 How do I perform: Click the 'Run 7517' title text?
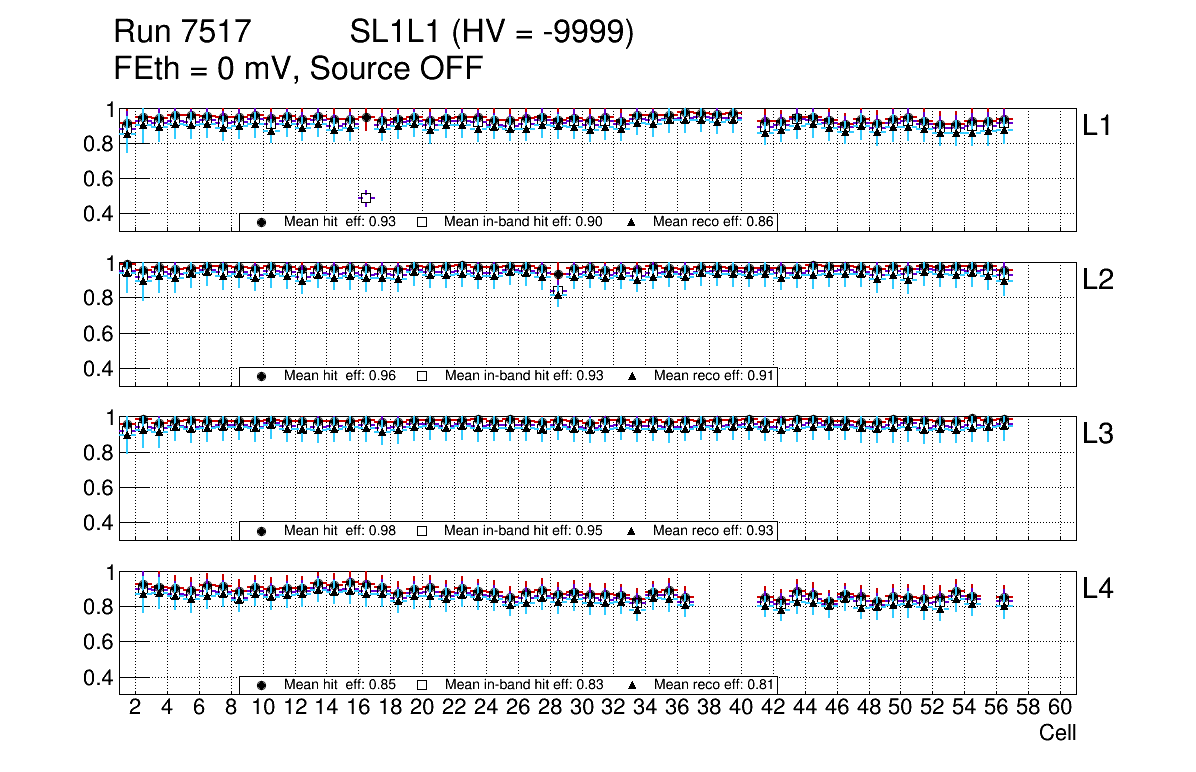tap(182, 33)
